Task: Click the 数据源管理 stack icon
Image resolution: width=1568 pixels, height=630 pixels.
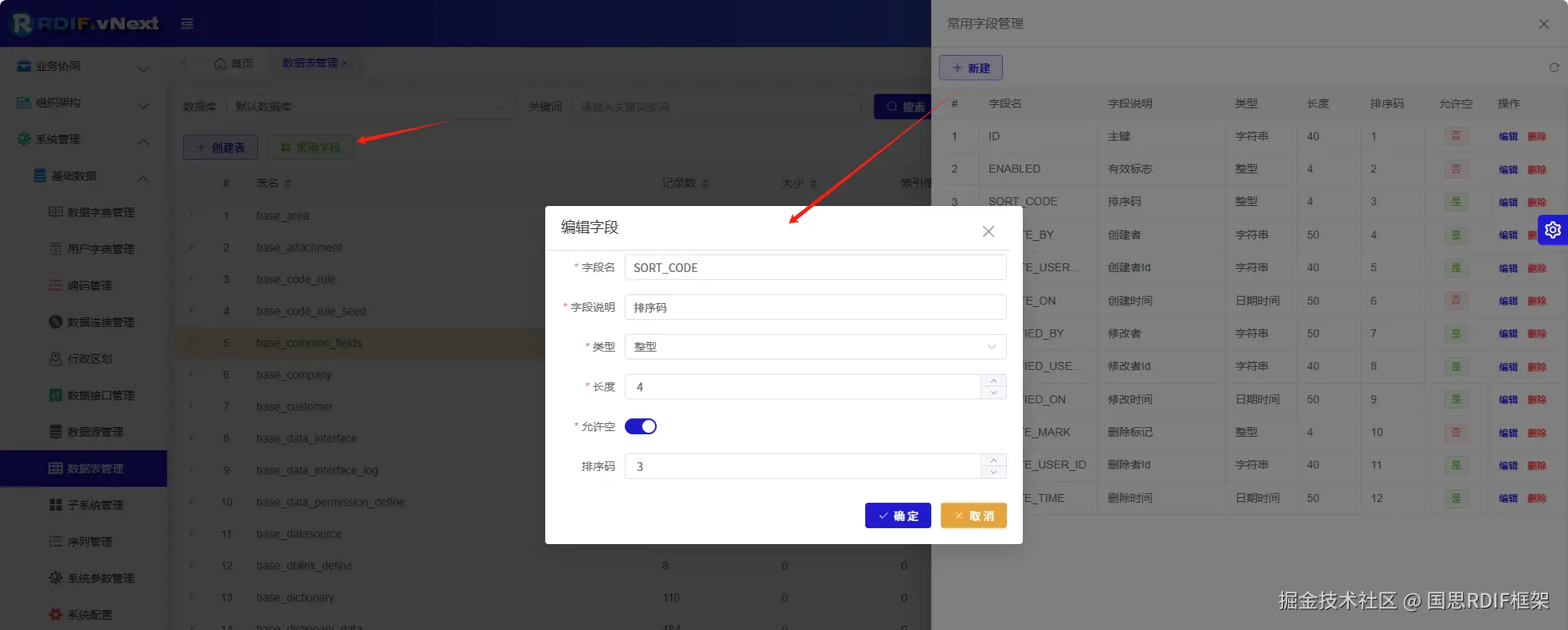Action: [x=56, y=432]
